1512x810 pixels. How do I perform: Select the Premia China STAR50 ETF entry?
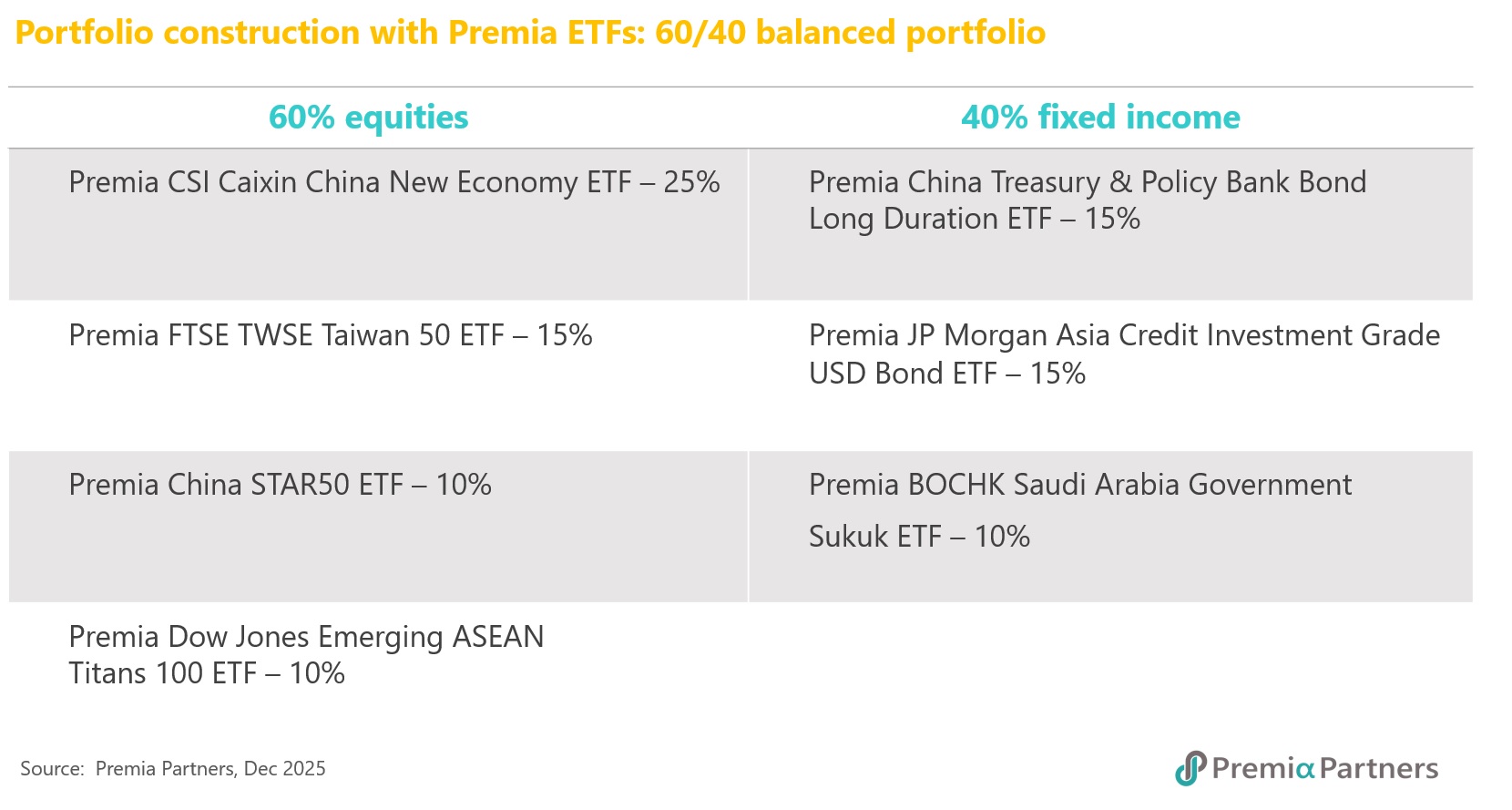pos(235,485)
